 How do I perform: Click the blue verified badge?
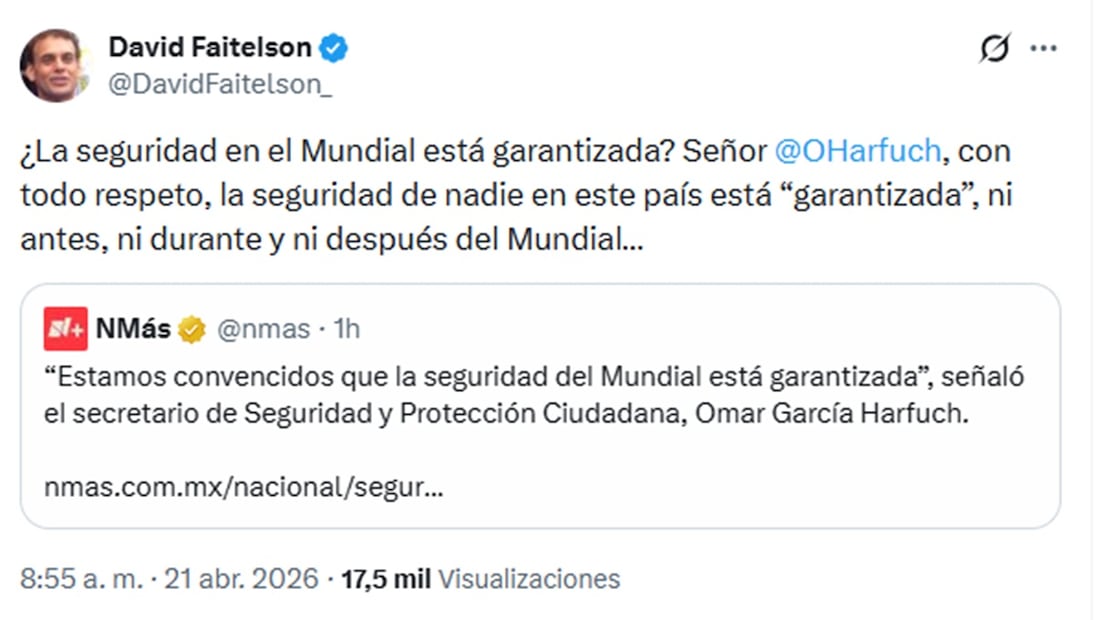click(x=334, y=47)
